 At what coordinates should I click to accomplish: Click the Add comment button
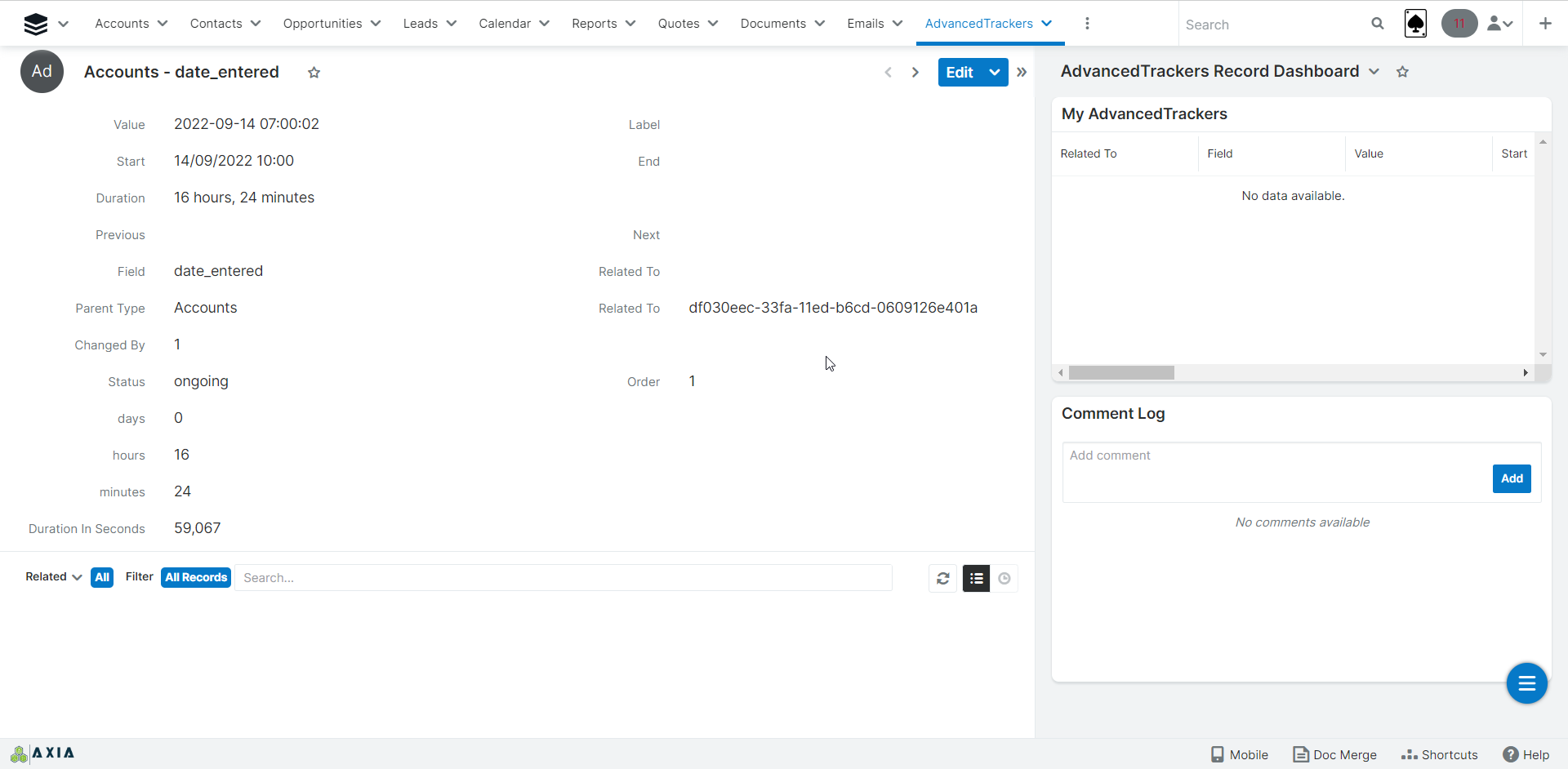point(1512,478)
